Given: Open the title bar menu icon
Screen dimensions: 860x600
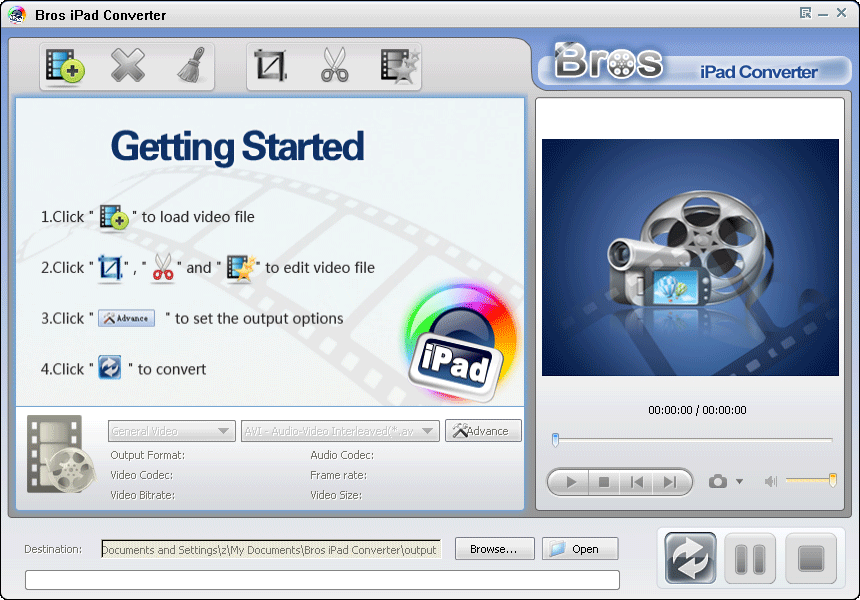Looking at the screenshot, I should 805,13.
